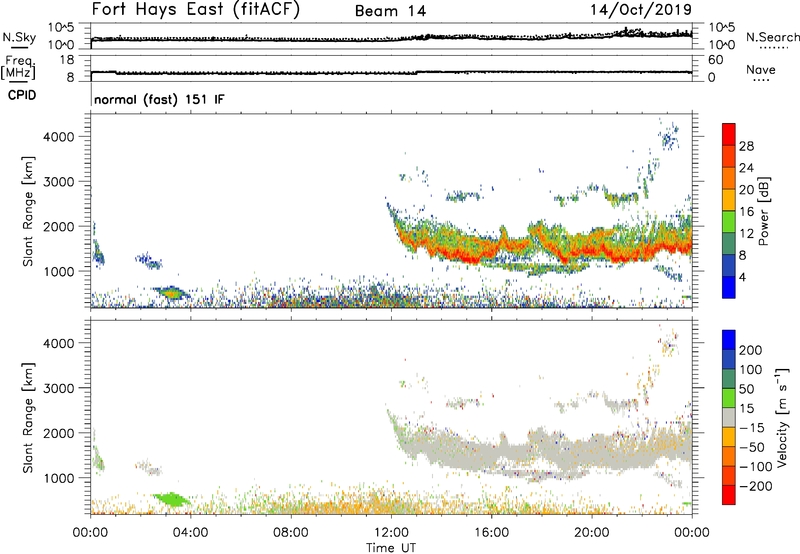Click the '12:00' time tick label
Screen dimensions: 800x554
pos(391,533)
